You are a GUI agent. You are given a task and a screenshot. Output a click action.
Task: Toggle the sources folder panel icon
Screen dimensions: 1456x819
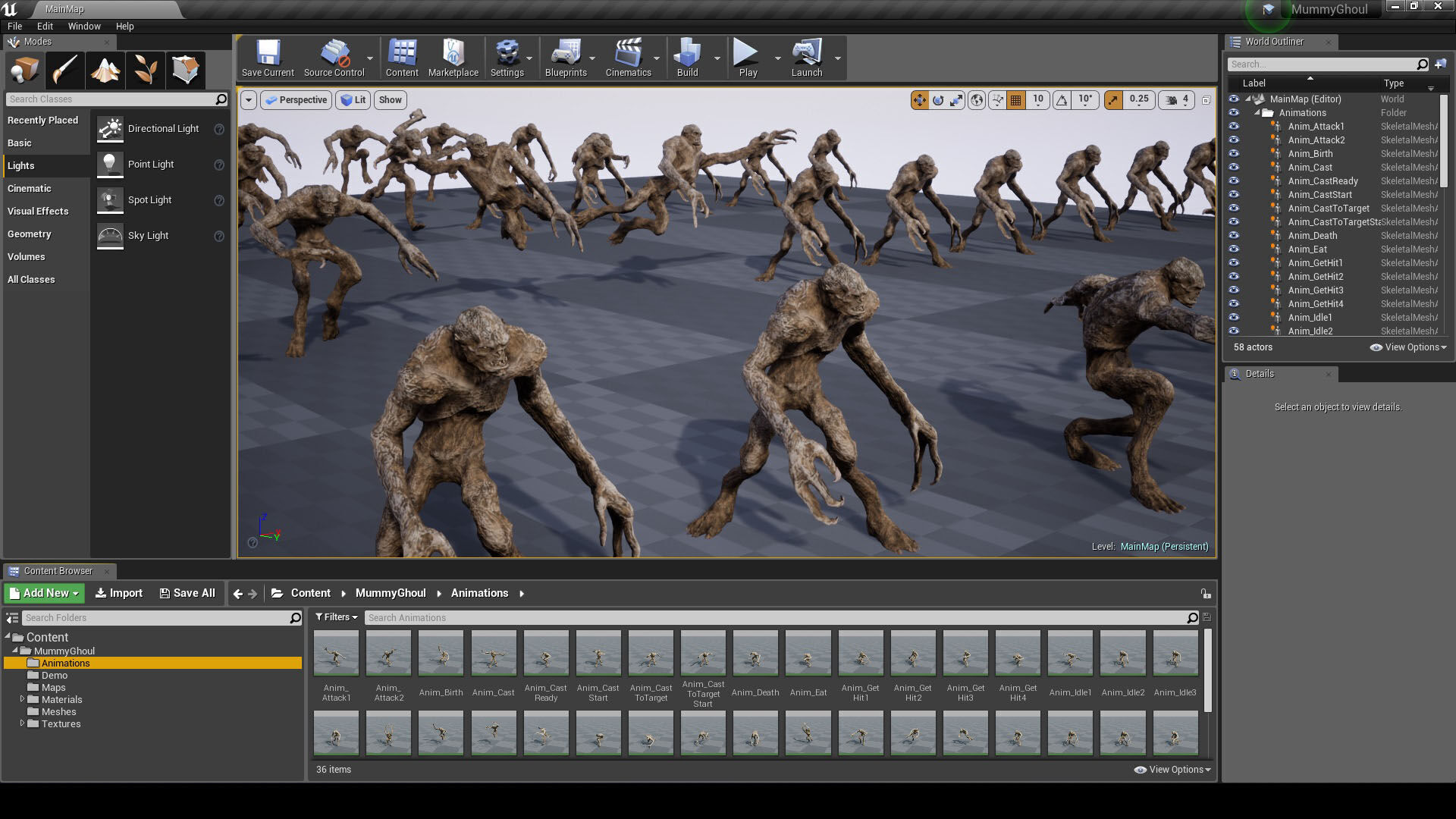pos(12,618)
